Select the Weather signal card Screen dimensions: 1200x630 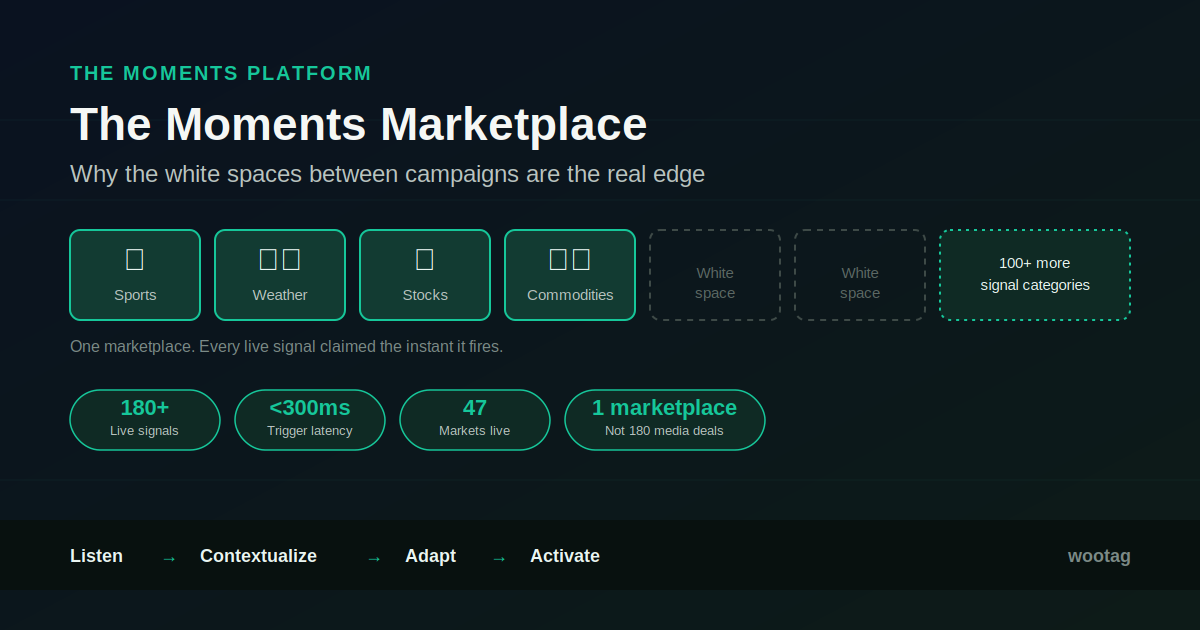pos(280,275)
